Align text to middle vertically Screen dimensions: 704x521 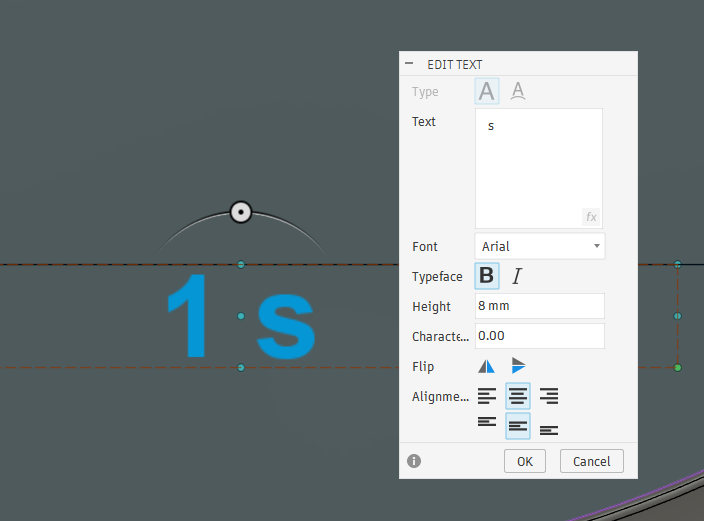point(518,426)
